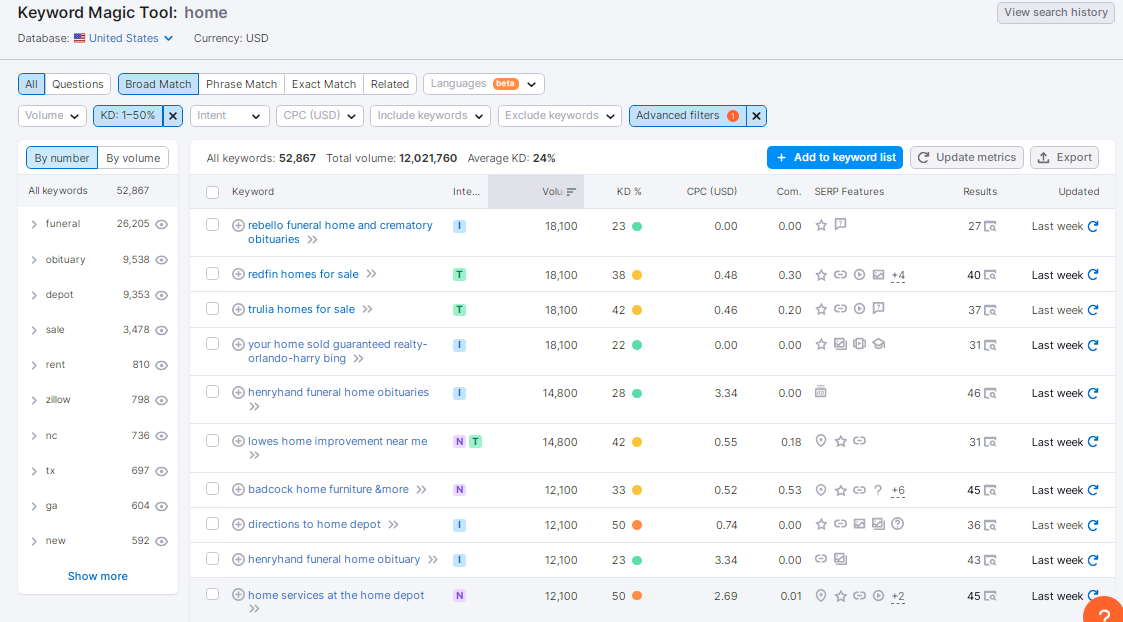Add directions to home depot via plus
This screenshot has width=1123, height=622.
[238, 524]
